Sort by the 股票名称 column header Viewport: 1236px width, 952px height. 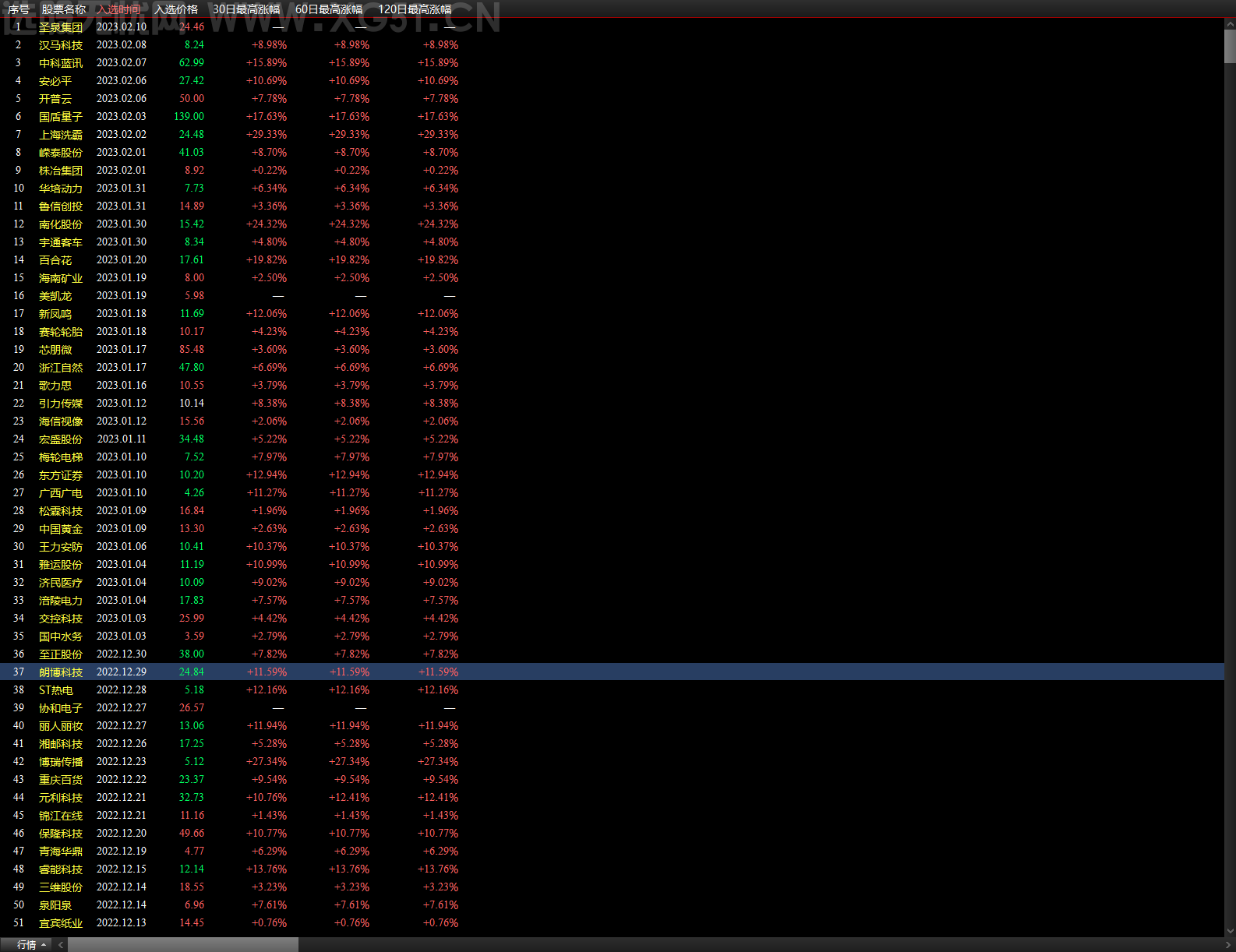click(x=64, y=9)
